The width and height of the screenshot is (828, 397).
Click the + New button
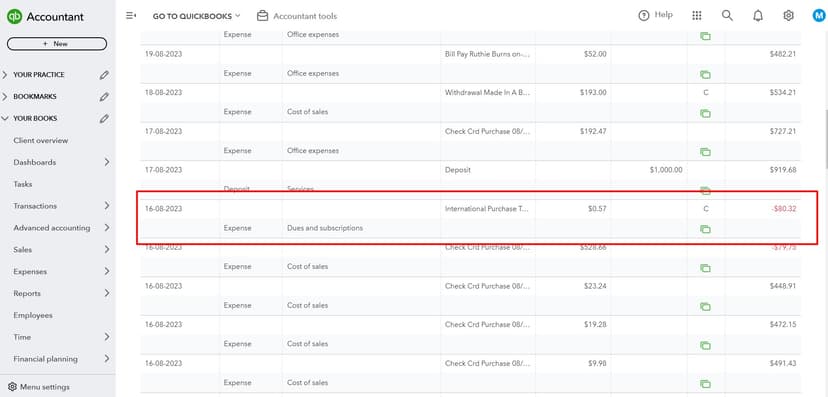coord(57,44)
